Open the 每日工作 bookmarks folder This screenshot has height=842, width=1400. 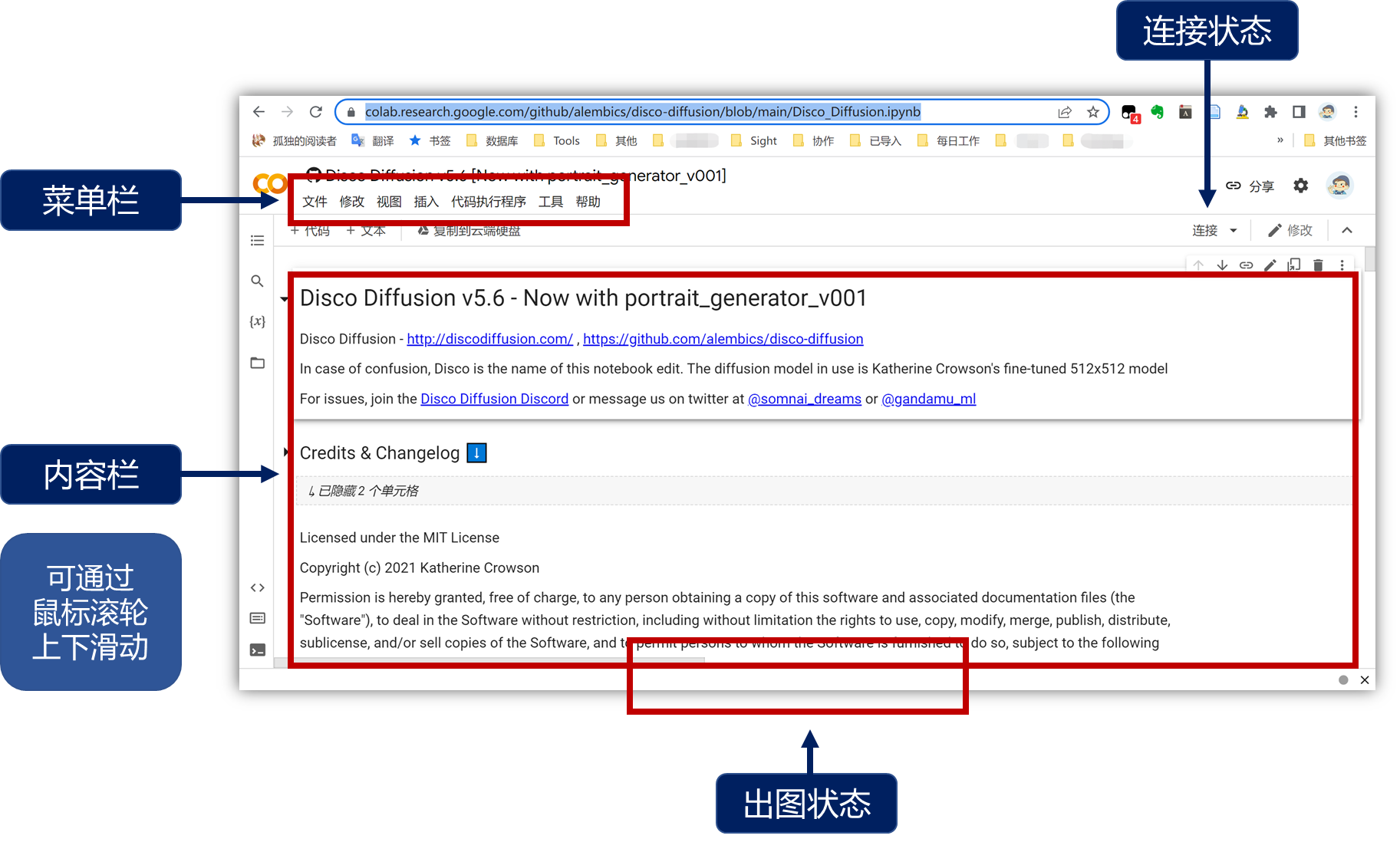click(949, 141)
